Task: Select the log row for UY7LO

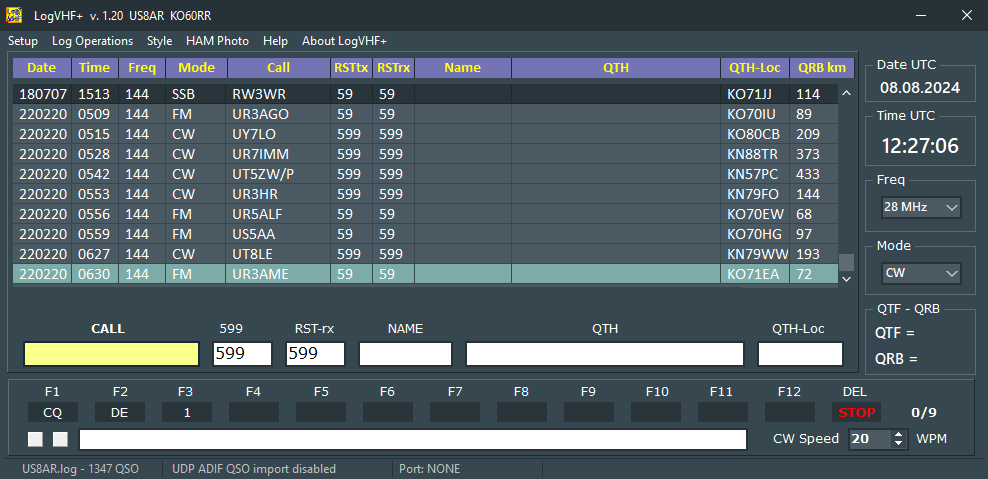Action: click(x=425, y=134)
